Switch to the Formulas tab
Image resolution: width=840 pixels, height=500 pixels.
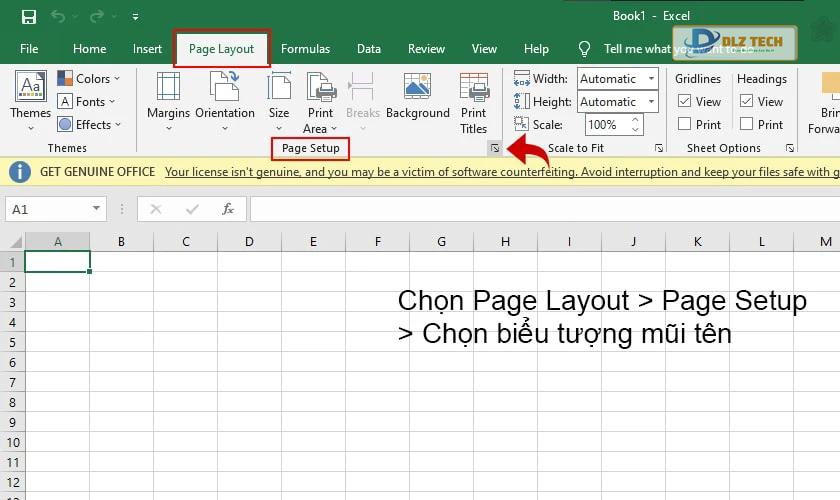(305, 49)
